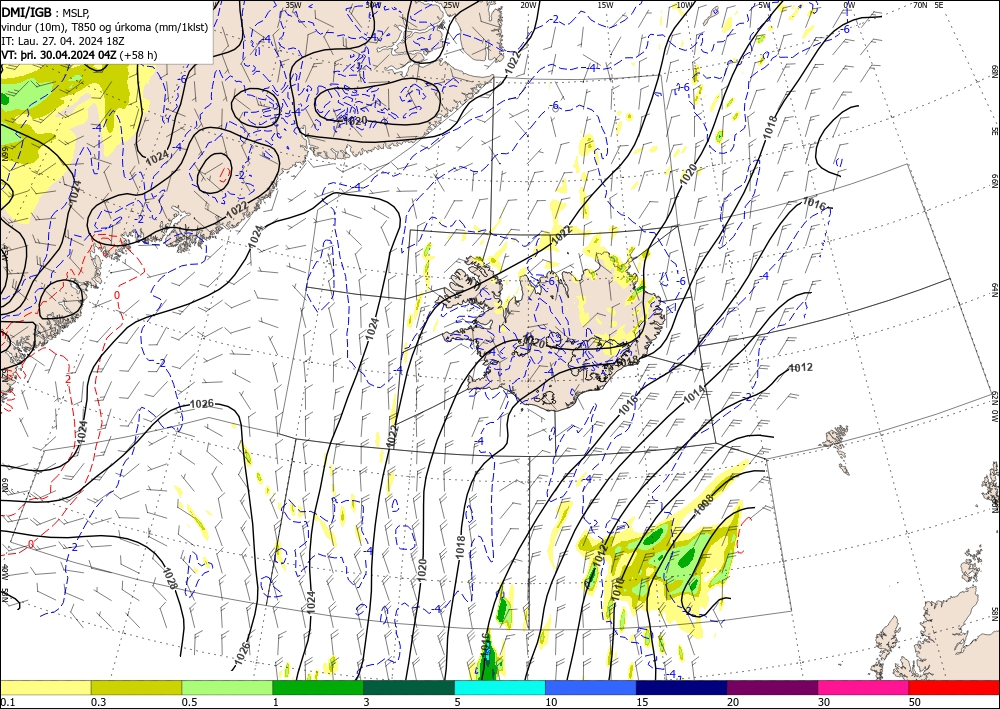The width and height of the screenshot is (1000, 709).
Task: Click the "IT: Lau. 27. 04. 2024 18Z" line
Action: click(62, 41)
